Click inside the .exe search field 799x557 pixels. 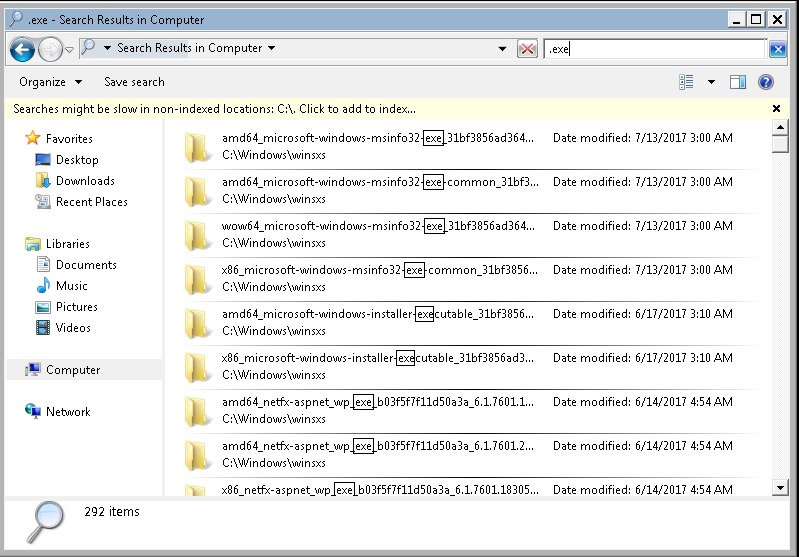click(655, 49)
